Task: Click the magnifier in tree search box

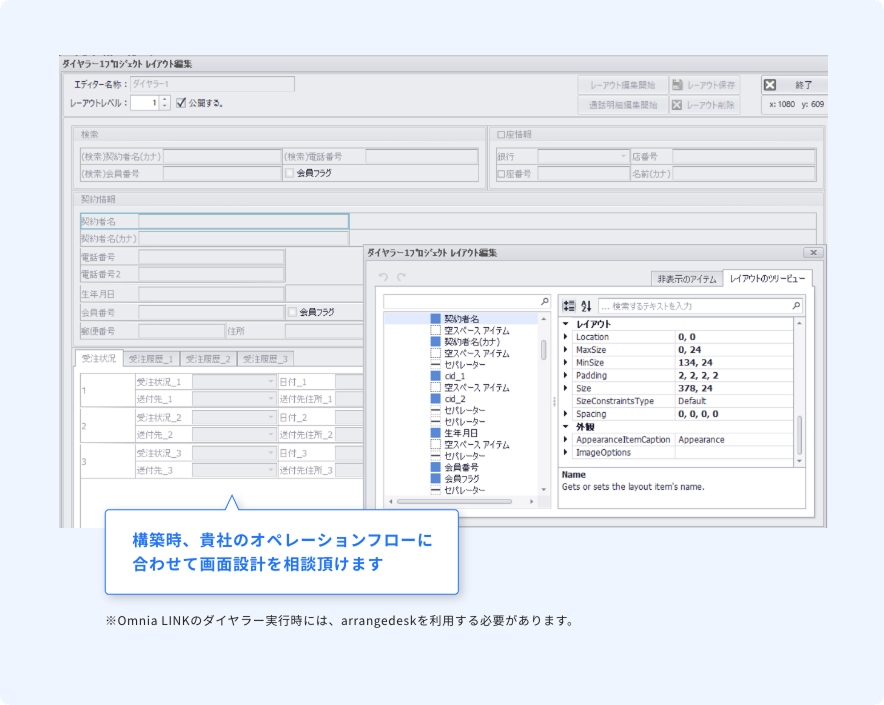Action: coord(544,301)
